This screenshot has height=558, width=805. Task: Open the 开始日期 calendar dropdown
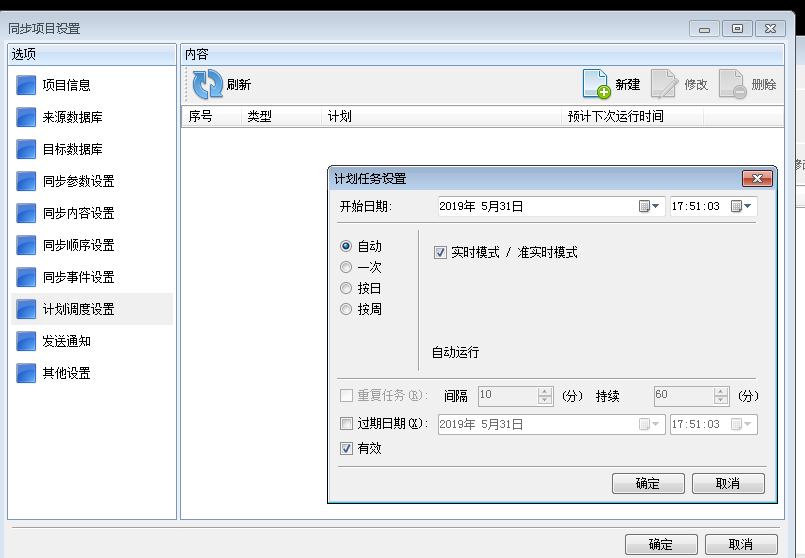(x=649, y=206)
